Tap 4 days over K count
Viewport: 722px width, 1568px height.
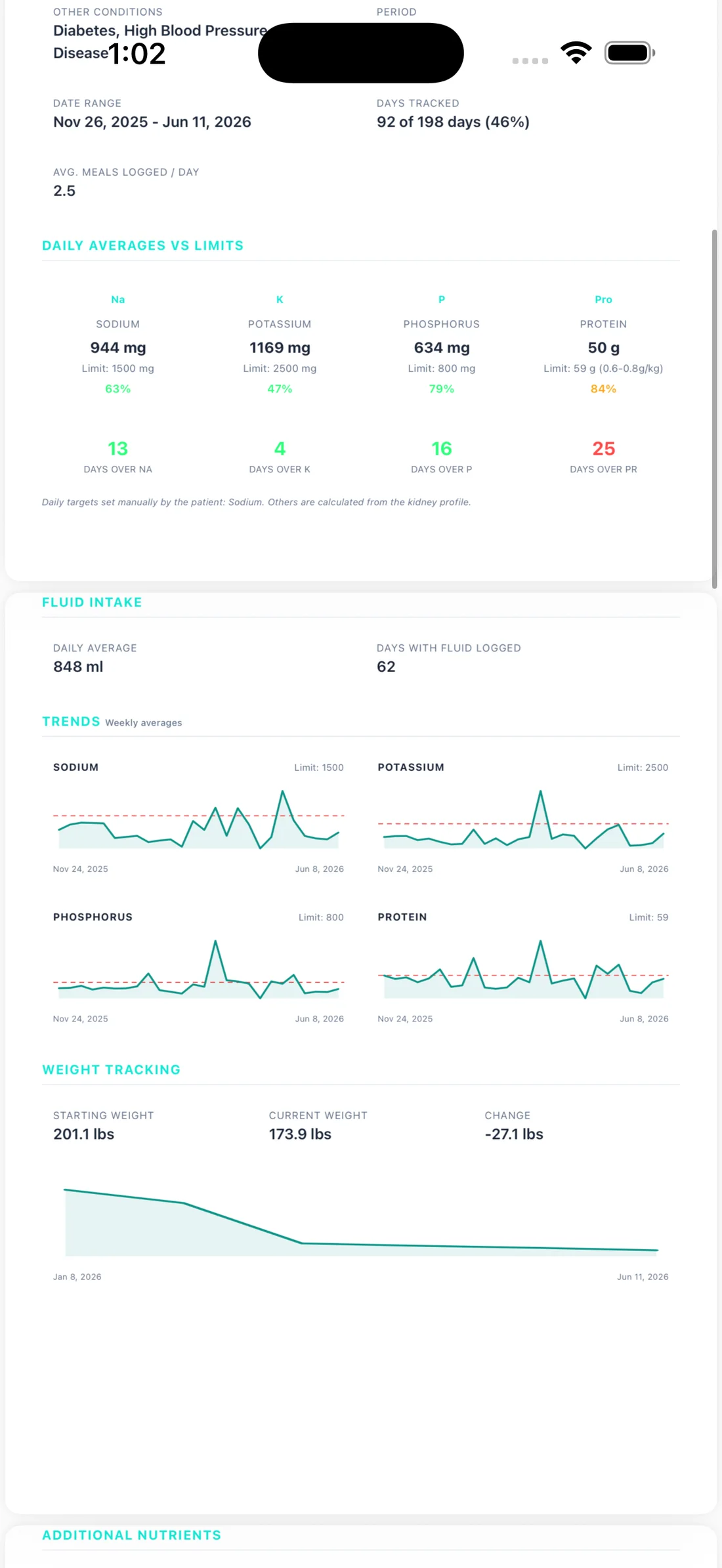pos(280,449)
